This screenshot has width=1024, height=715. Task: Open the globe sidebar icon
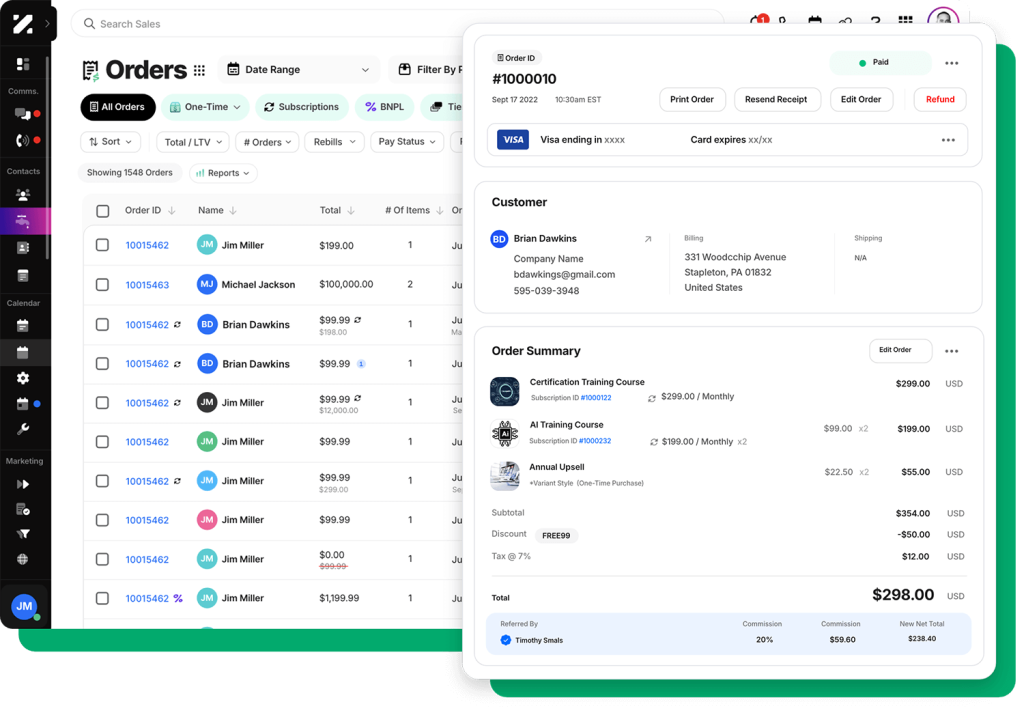(x=23, y=560)
